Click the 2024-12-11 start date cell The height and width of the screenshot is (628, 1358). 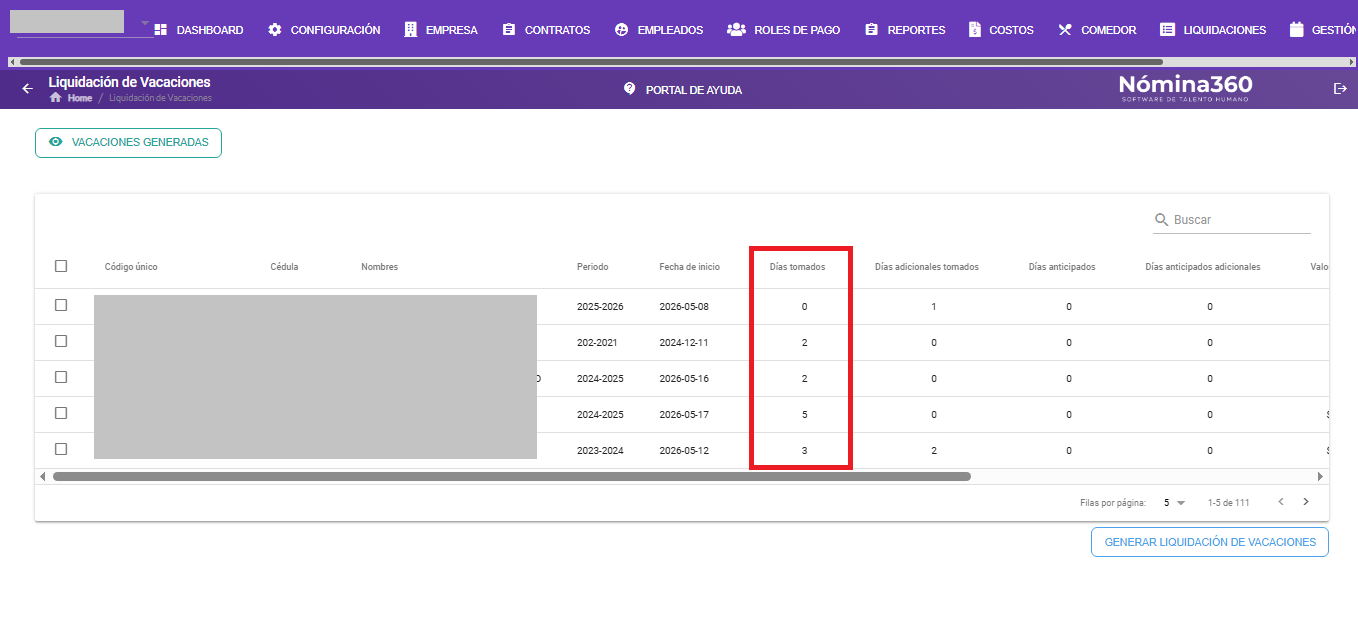tap(684, 342)
